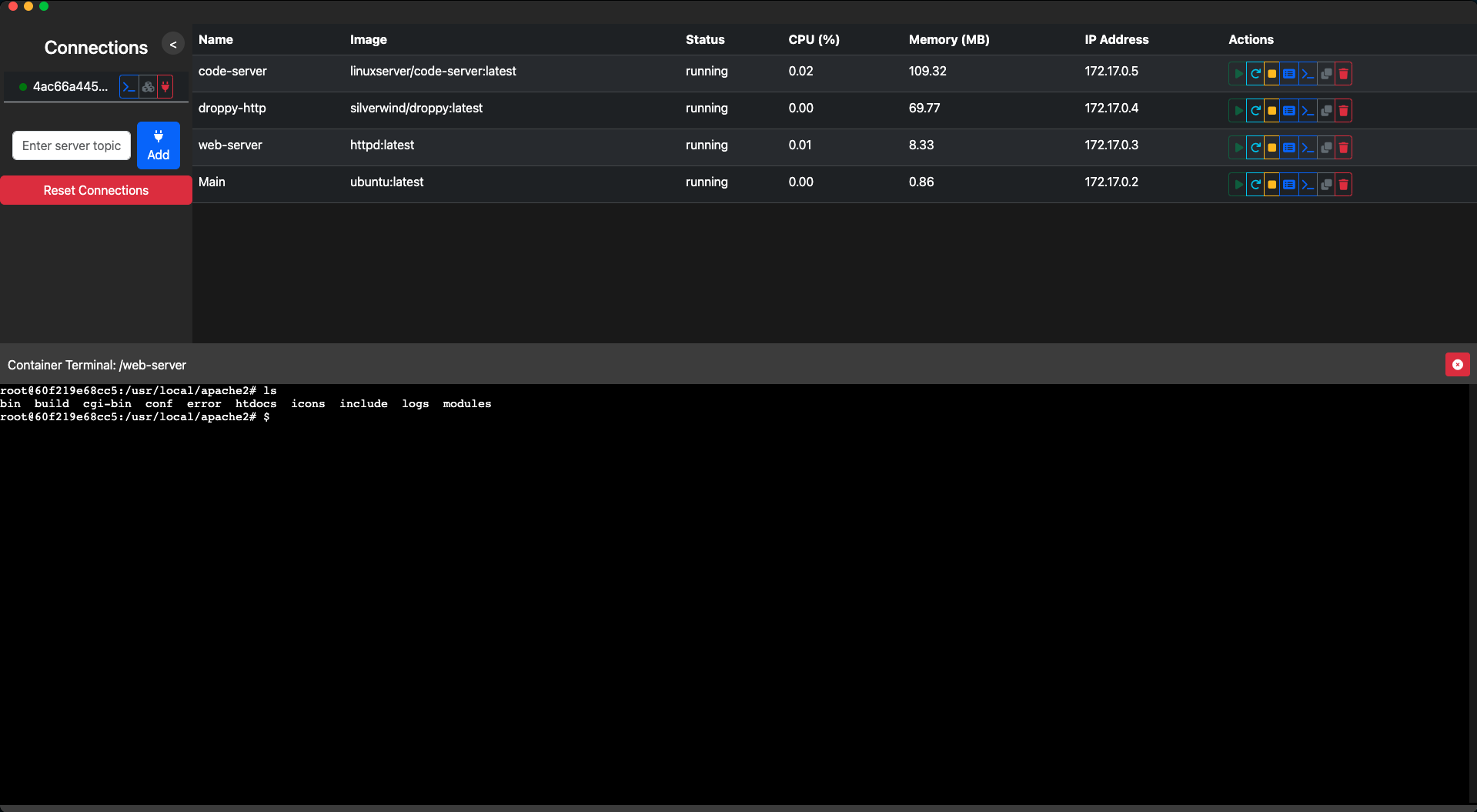
Task: Open the details list icon for droppy-http
Action: point(1289,111)
